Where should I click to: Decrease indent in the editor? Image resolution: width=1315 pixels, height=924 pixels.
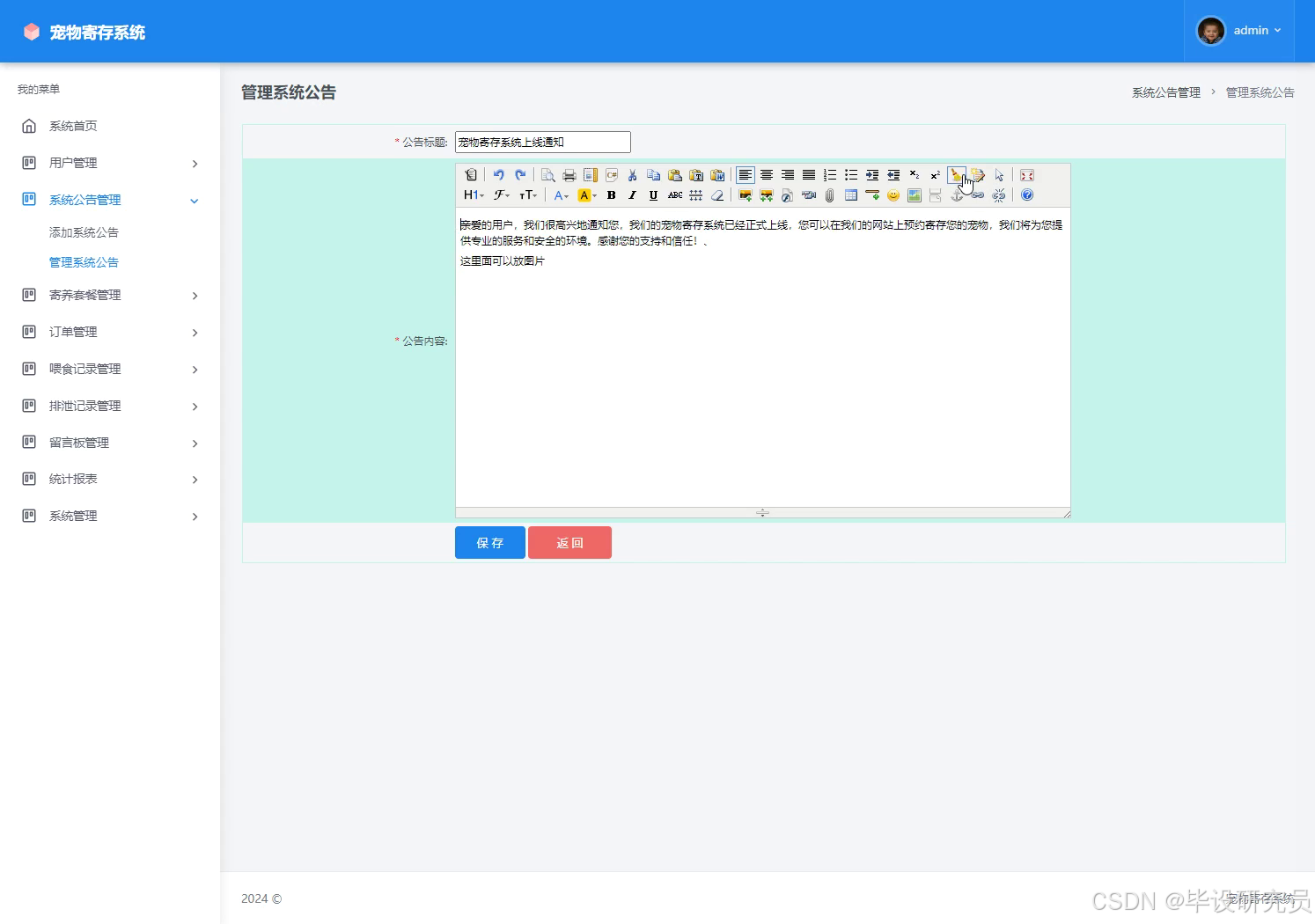893,175
